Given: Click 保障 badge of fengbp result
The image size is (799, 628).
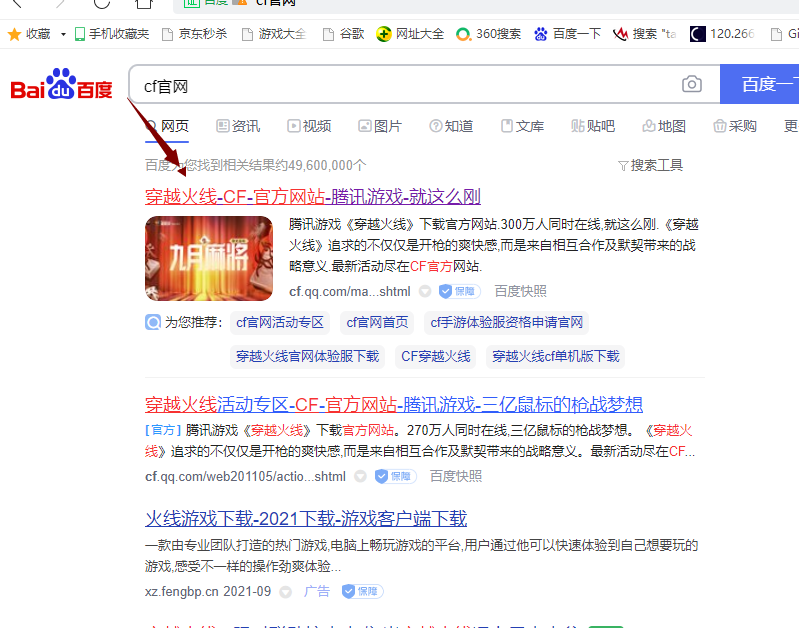Looking at the screenshot, I should point(362,591).
